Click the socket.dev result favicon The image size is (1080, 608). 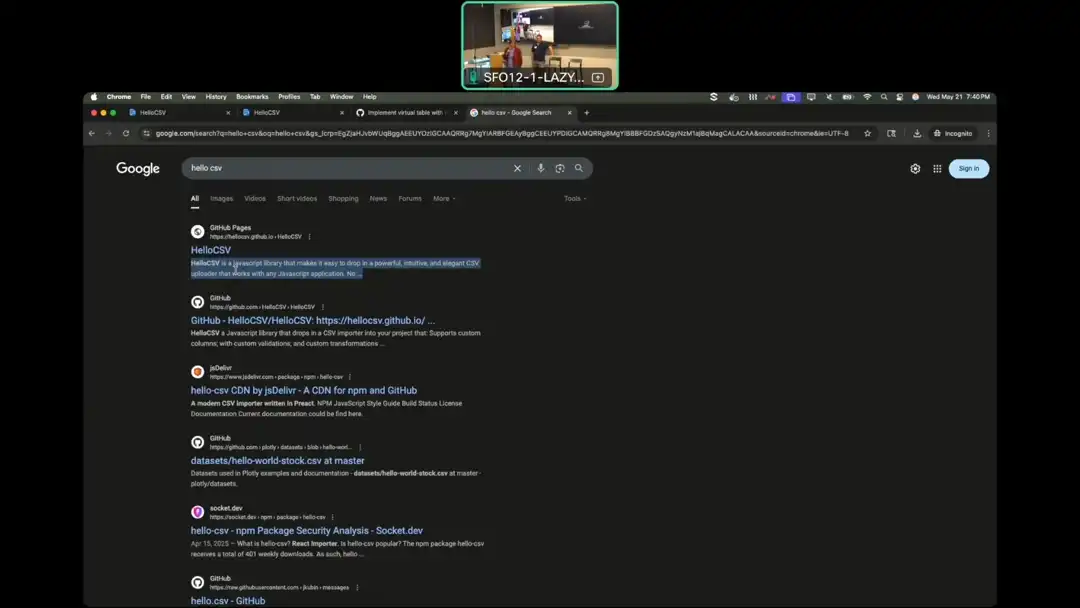pos(198,512)
